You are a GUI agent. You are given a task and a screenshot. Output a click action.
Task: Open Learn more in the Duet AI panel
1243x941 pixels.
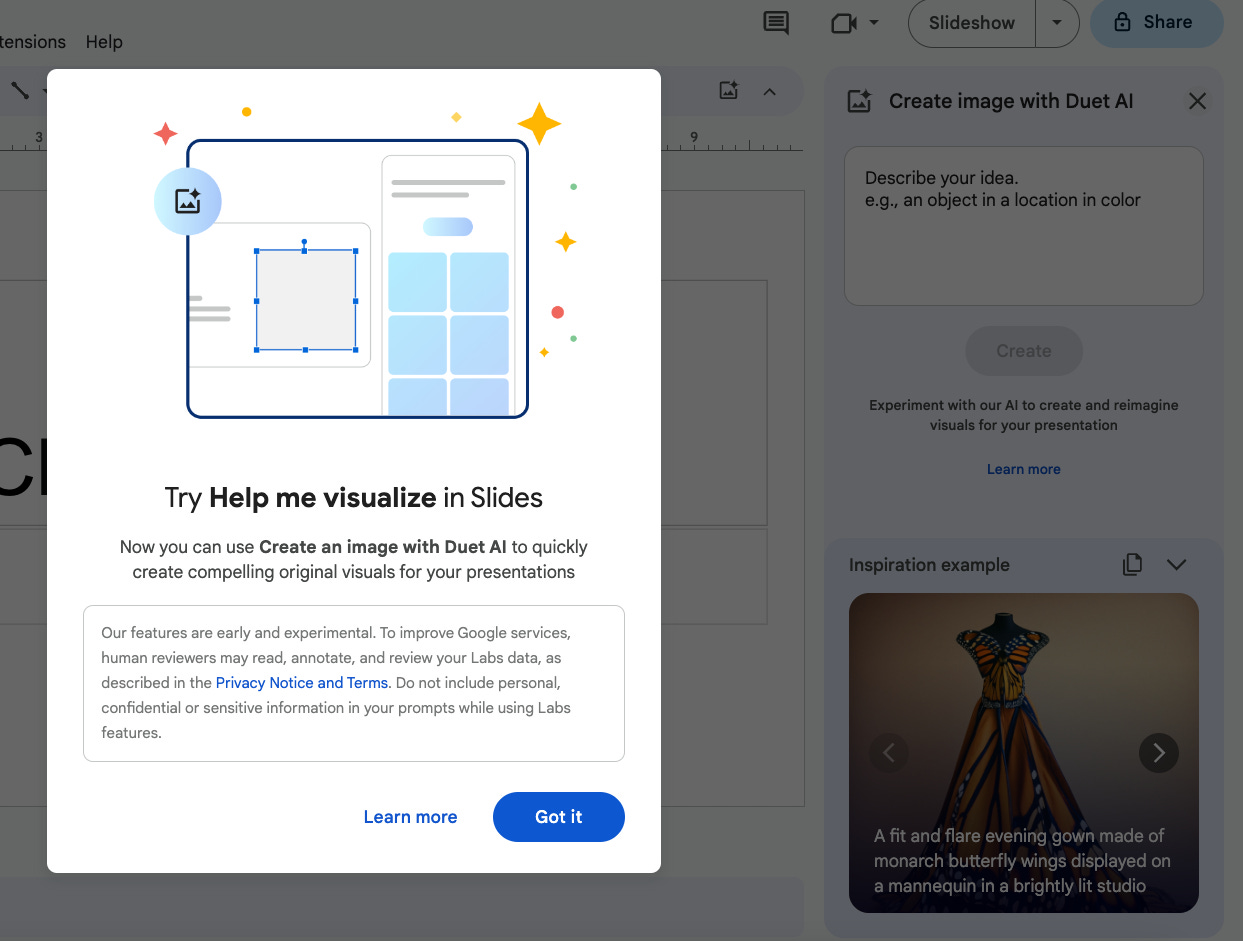point(1023,469)
